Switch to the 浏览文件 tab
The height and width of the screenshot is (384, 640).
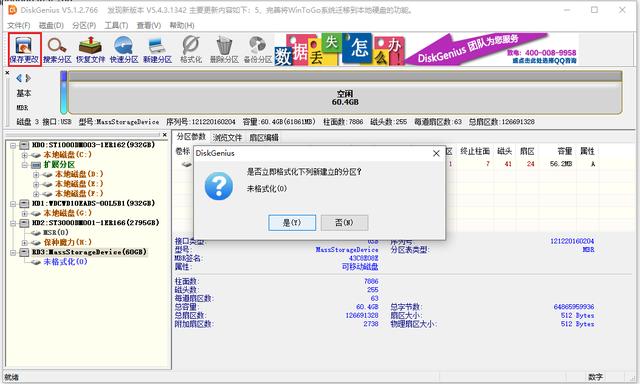[227, 138]
